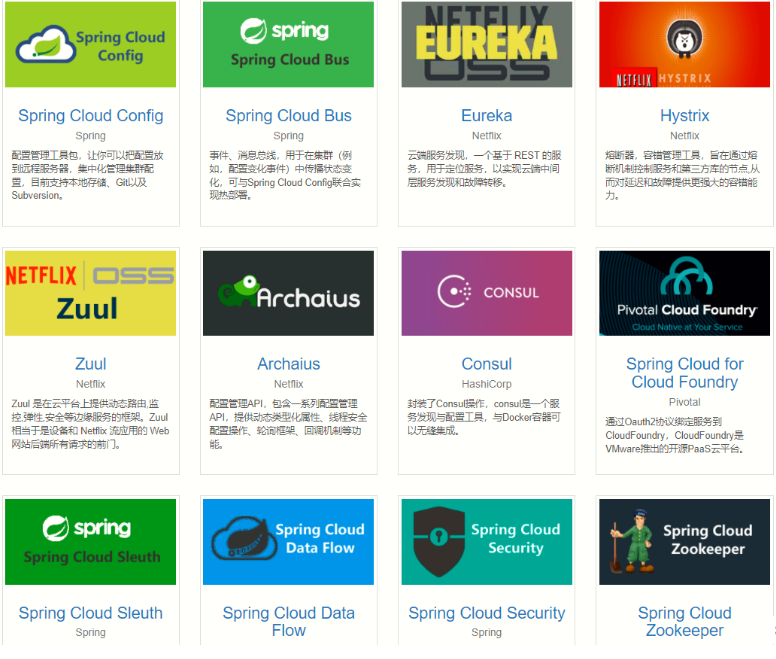The image size is (776, 659).
Task: Click the Spring Cloud Sleuth logo image
Action: point(91,541)
